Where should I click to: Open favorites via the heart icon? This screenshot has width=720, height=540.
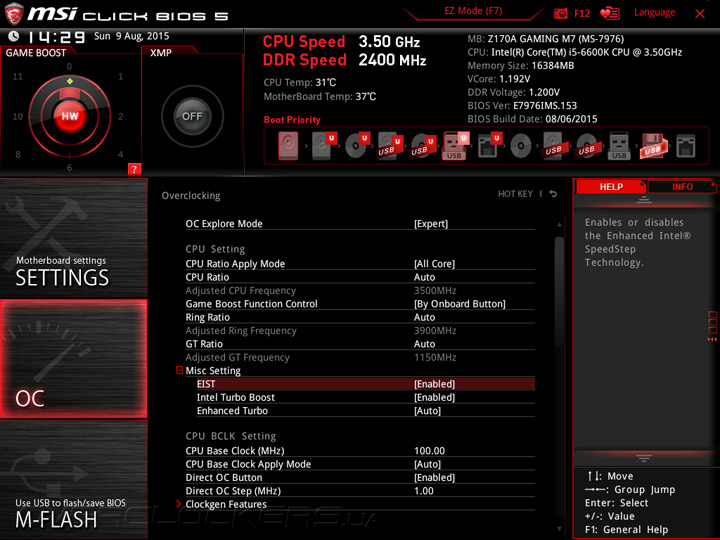click(610, 13)
